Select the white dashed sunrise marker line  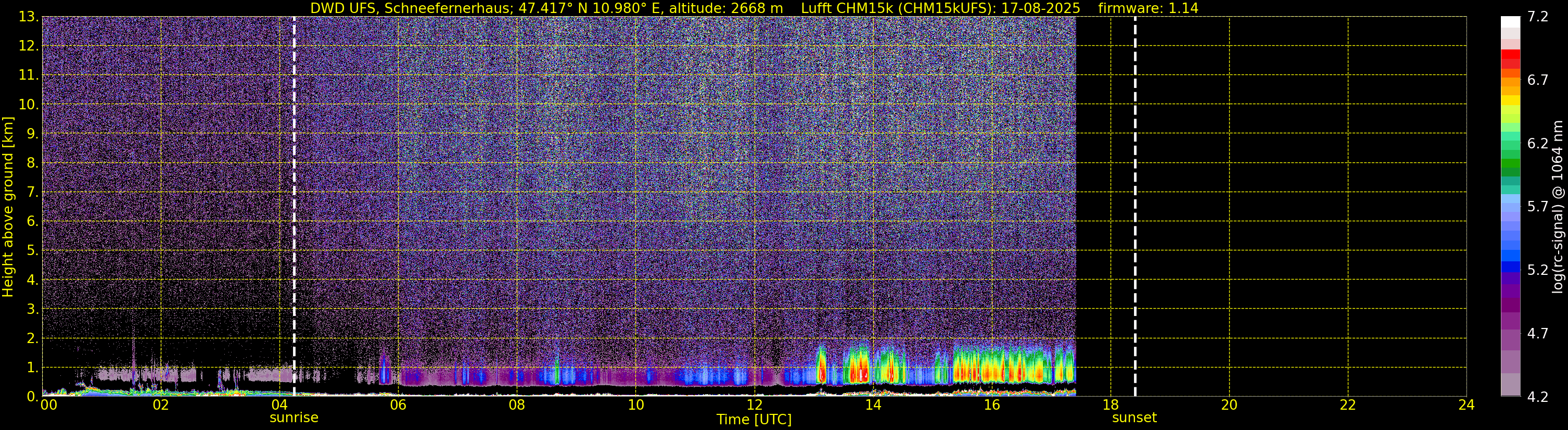coord(294,207)
